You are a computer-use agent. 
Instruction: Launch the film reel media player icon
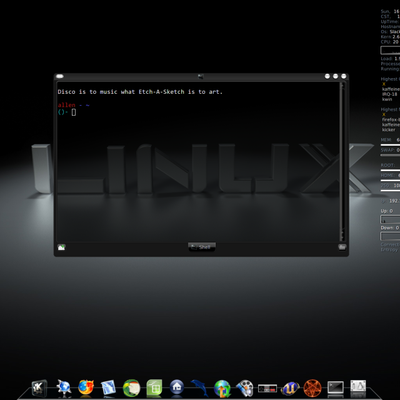(245, 388)
